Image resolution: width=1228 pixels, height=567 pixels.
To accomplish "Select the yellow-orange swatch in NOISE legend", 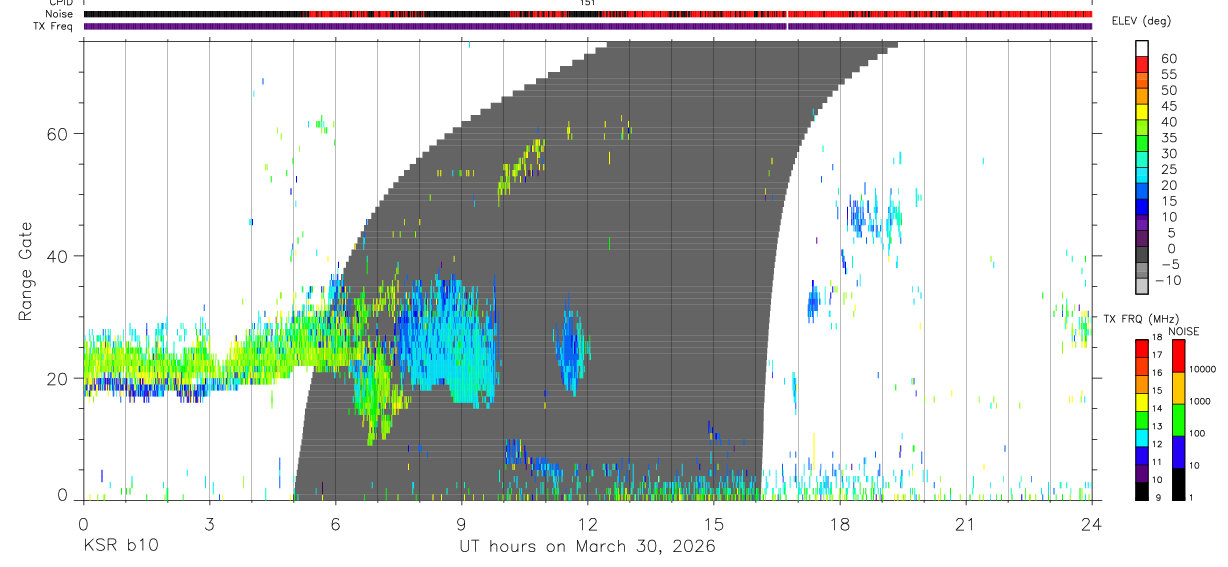I will (1178, 388).
